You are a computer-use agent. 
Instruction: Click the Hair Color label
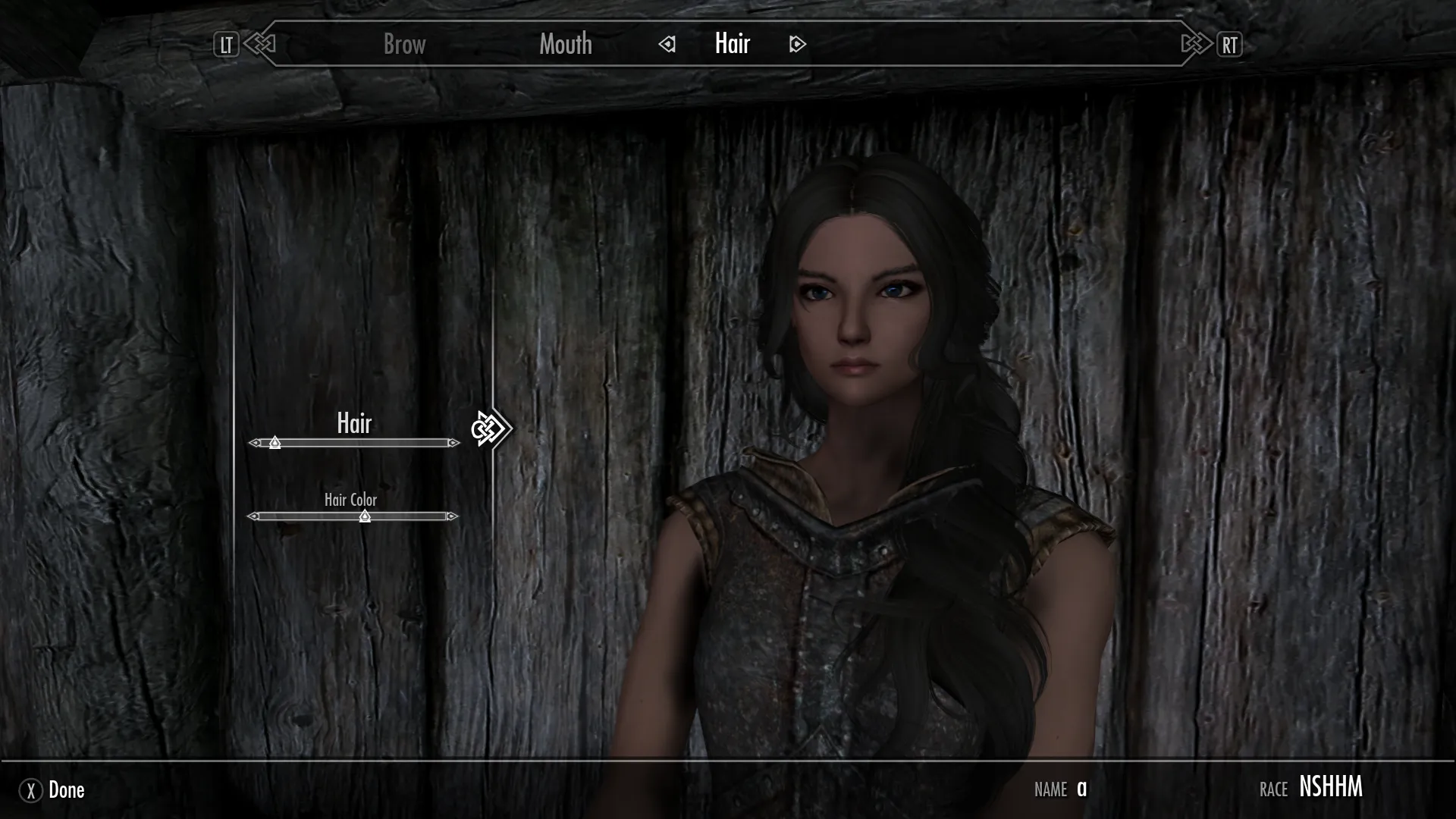(350, 500)
